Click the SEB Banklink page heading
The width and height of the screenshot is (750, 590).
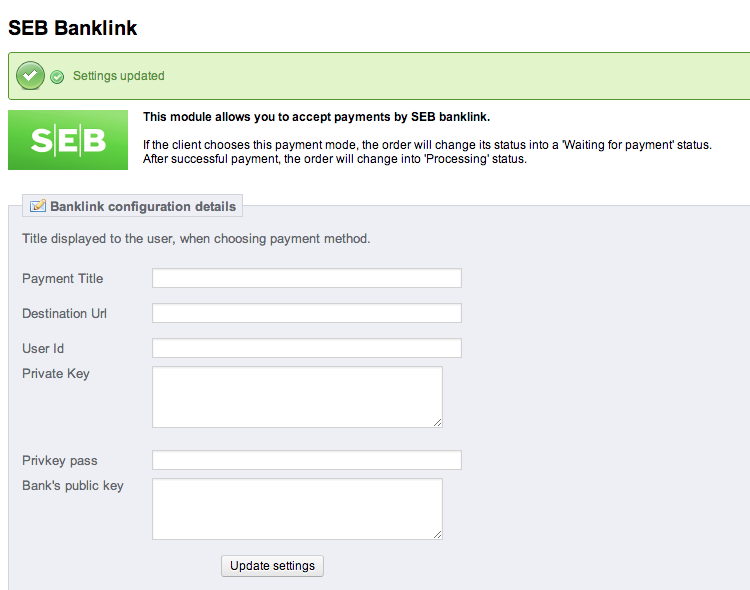pyautogui.click(x=73, y=28)
